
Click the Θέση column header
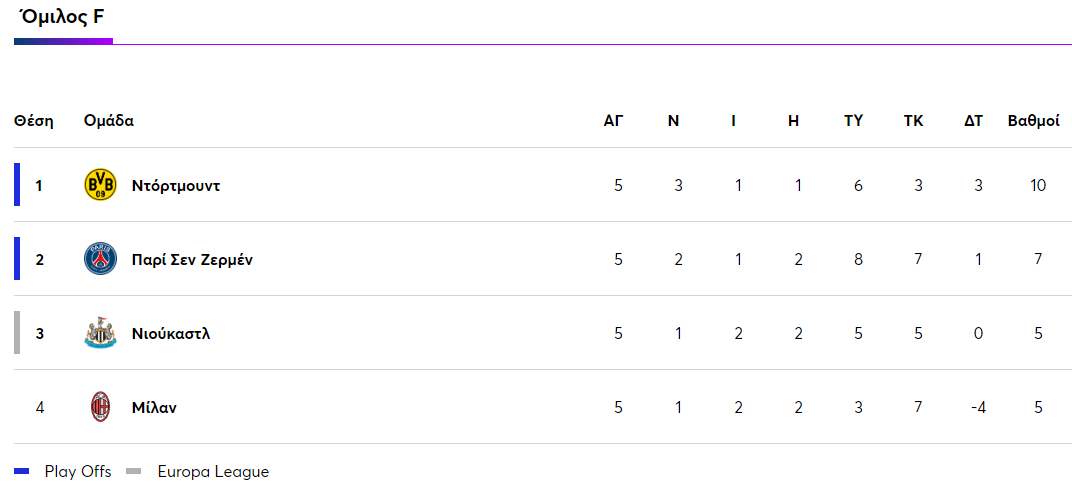point(33,121)
